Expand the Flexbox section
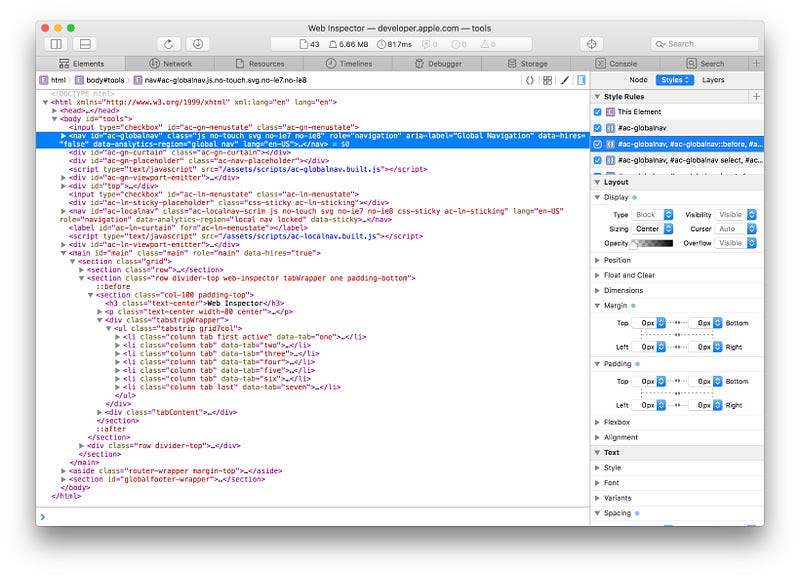 point(617,422)
